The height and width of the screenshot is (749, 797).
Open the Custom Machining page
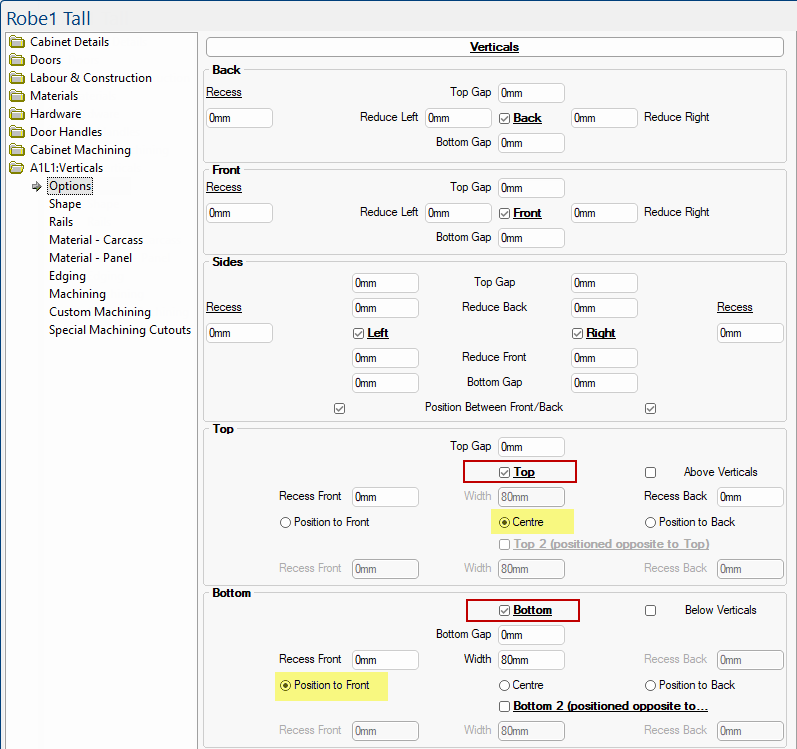[x=100, y=312]
